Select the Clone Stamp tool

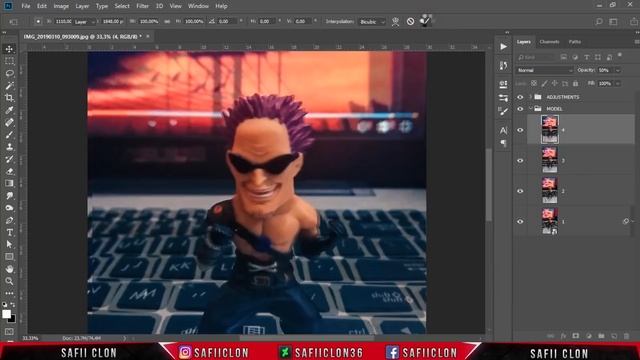(x=9, y=147)
